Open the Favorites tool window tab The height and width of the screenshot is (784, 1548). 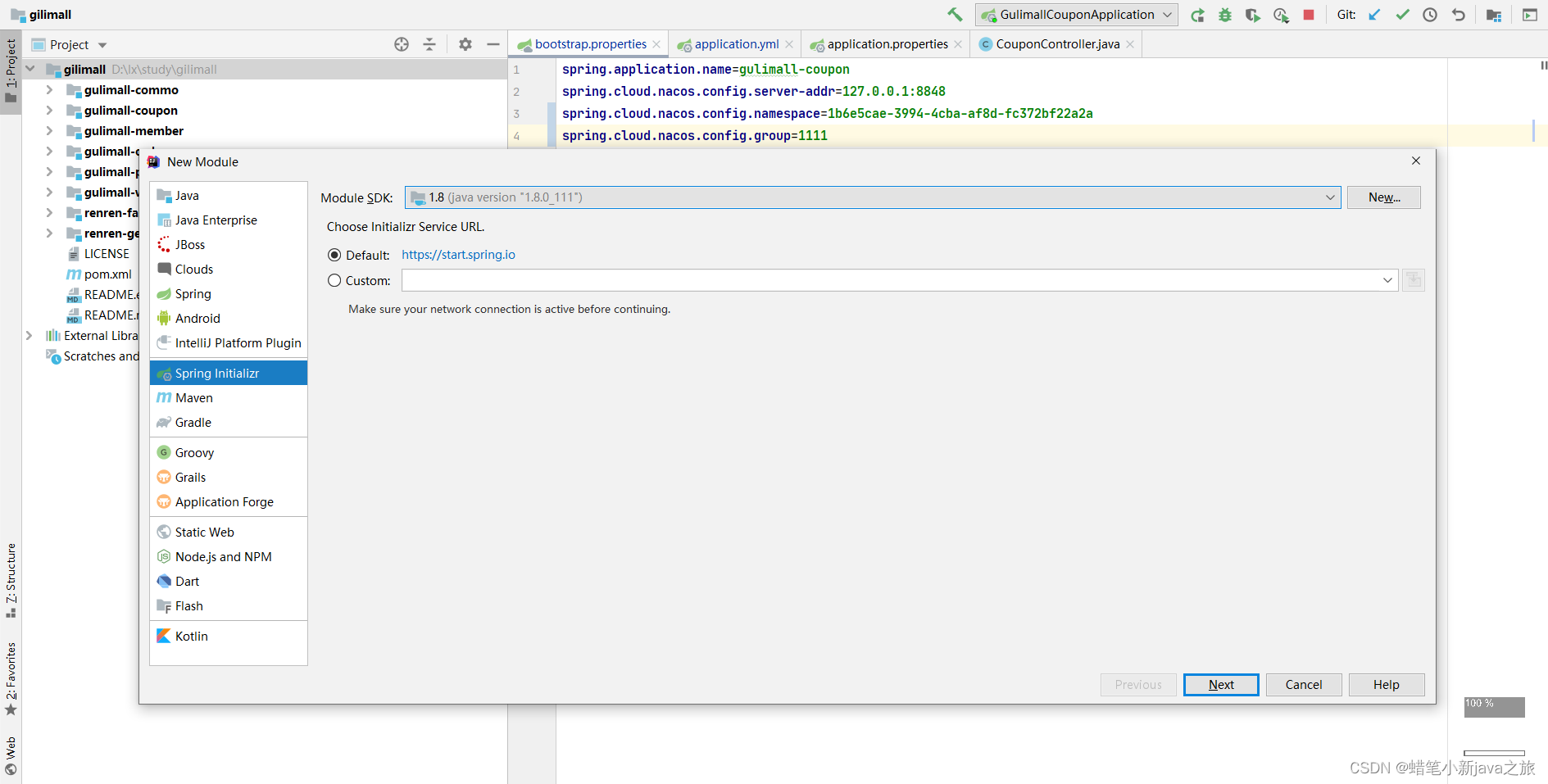pyautogui.click(x=11, y=678)
